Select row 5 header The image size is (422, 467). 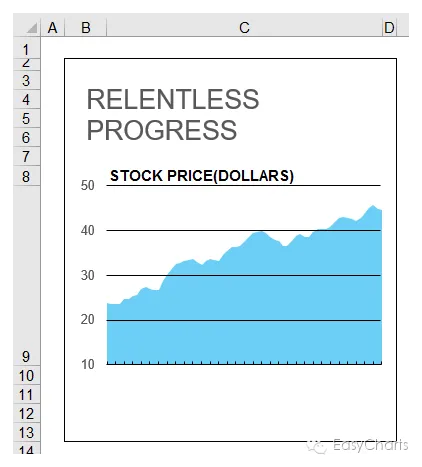tap(26, 118)
